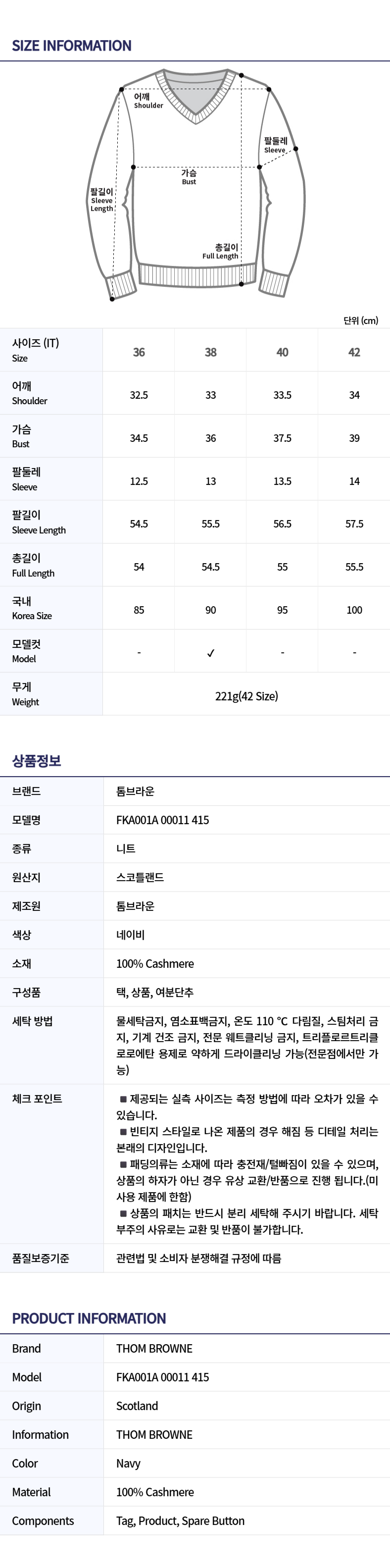Click the PRODUCT INFORMATION heading
Image resolution: width=390 pixels, height=1568 pixels.
pyautogui.click(x=89, y=1318)
